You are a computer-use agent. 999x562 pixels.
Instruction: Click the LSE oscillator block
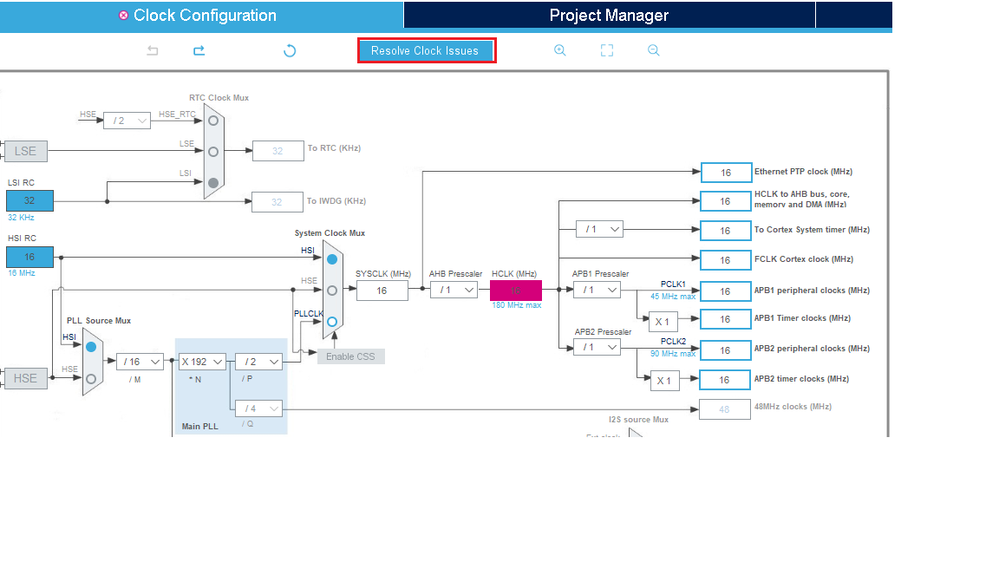25,151
